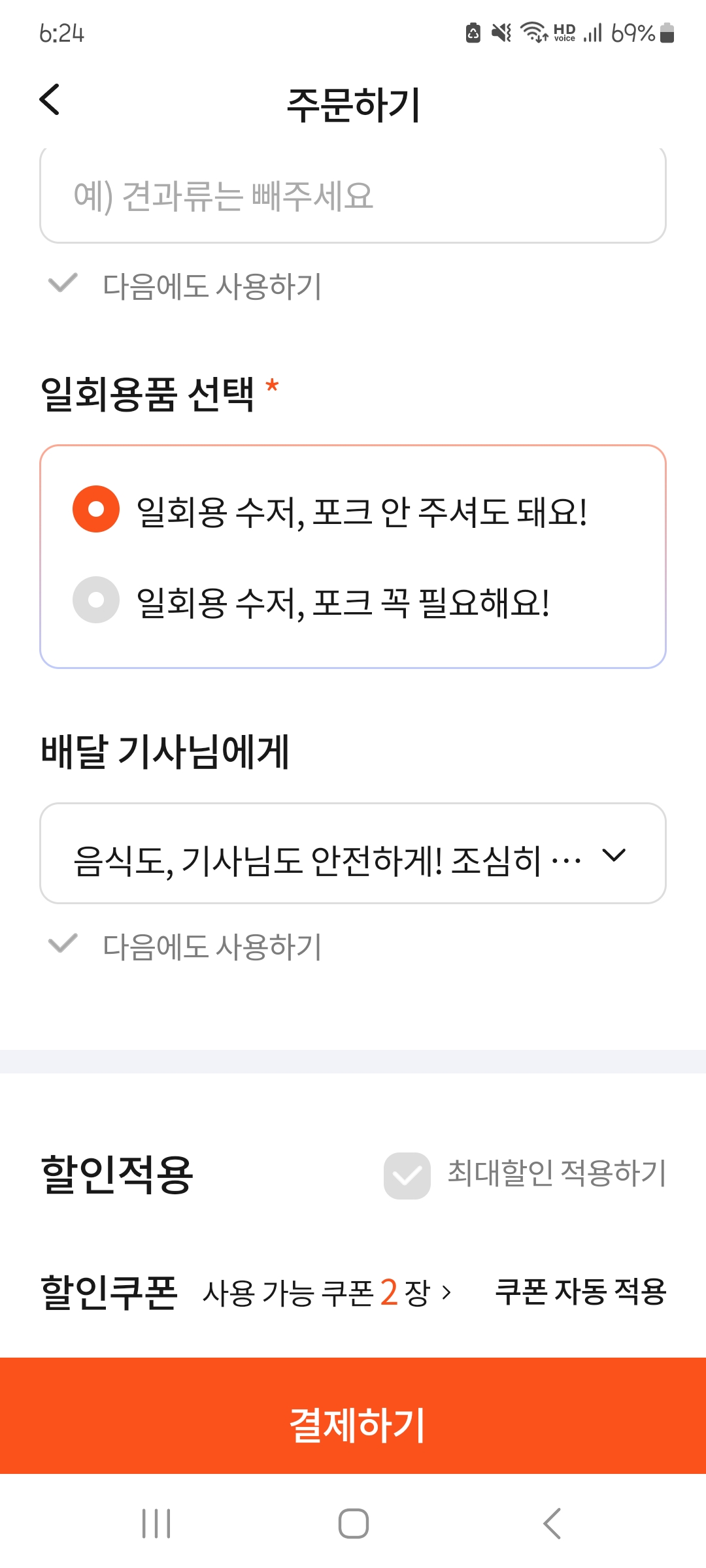Tap the back arrow in the header
This screenshot has height=1568, width=706.
tap(50, 100)
